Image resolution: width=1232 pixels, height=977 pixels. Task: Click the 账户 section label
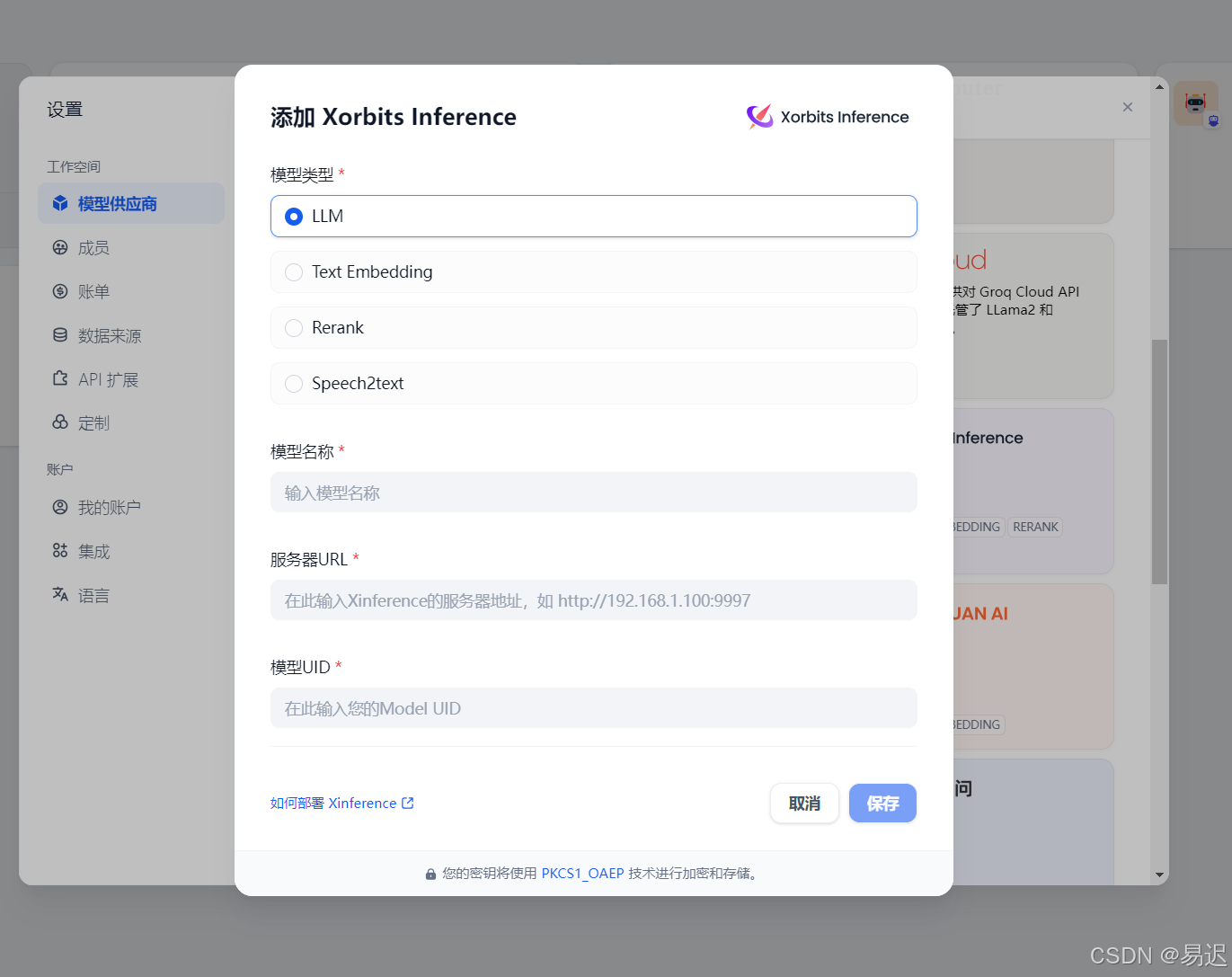[x=60, y=469]
